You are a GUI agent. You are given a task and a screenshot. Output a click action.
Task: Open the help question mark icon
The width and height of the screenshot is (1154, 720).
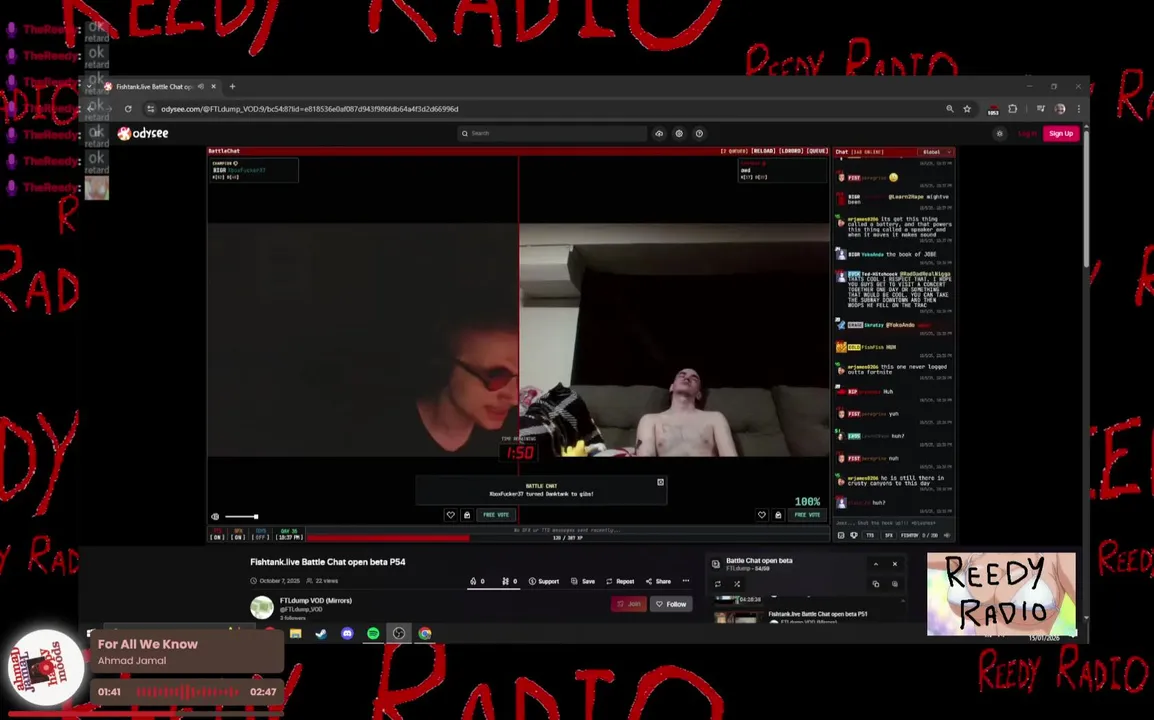(x=699, y=133)
